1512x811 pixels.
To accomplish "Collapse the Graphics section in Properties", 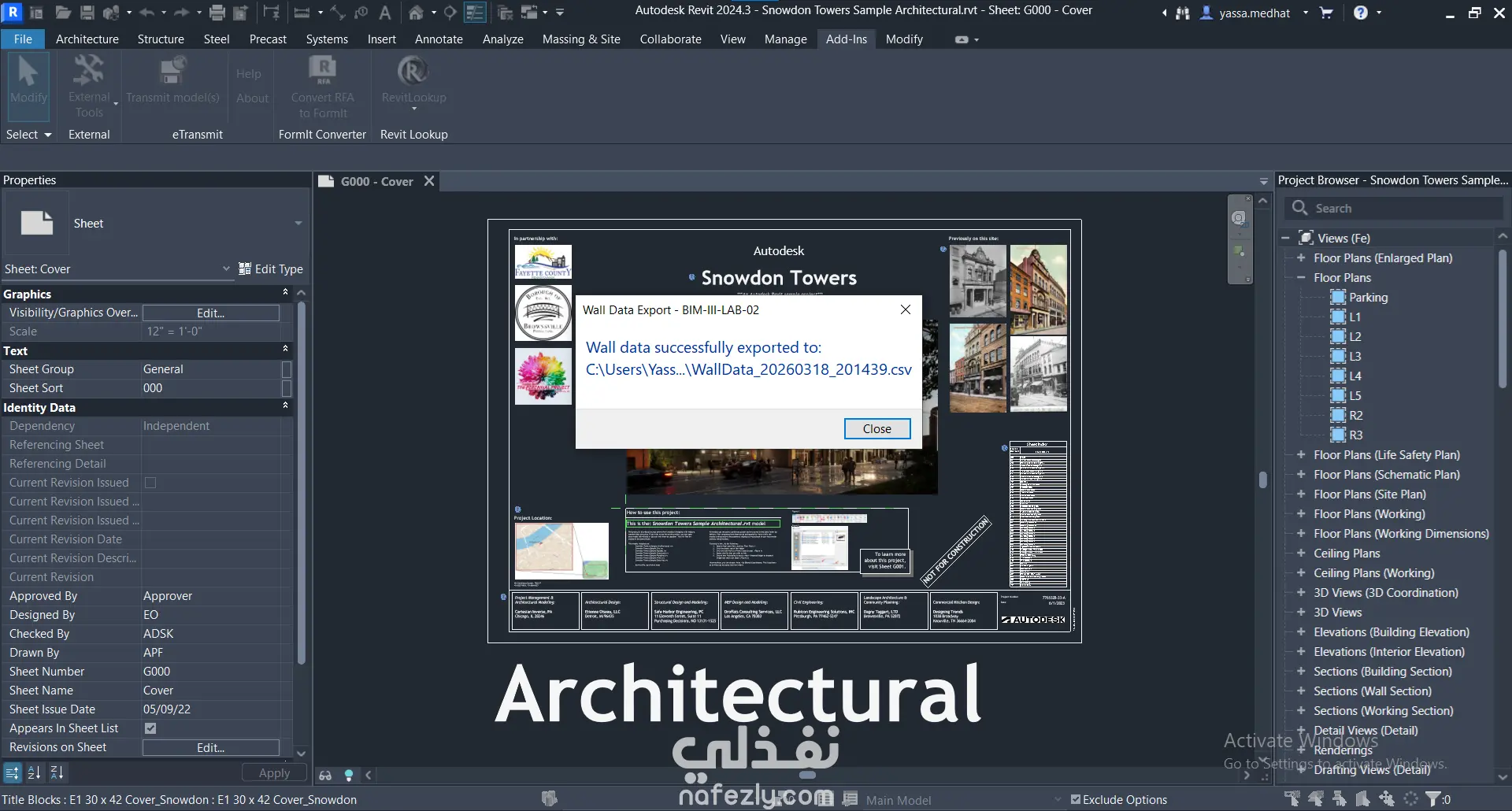I will [x=285, y=293].
